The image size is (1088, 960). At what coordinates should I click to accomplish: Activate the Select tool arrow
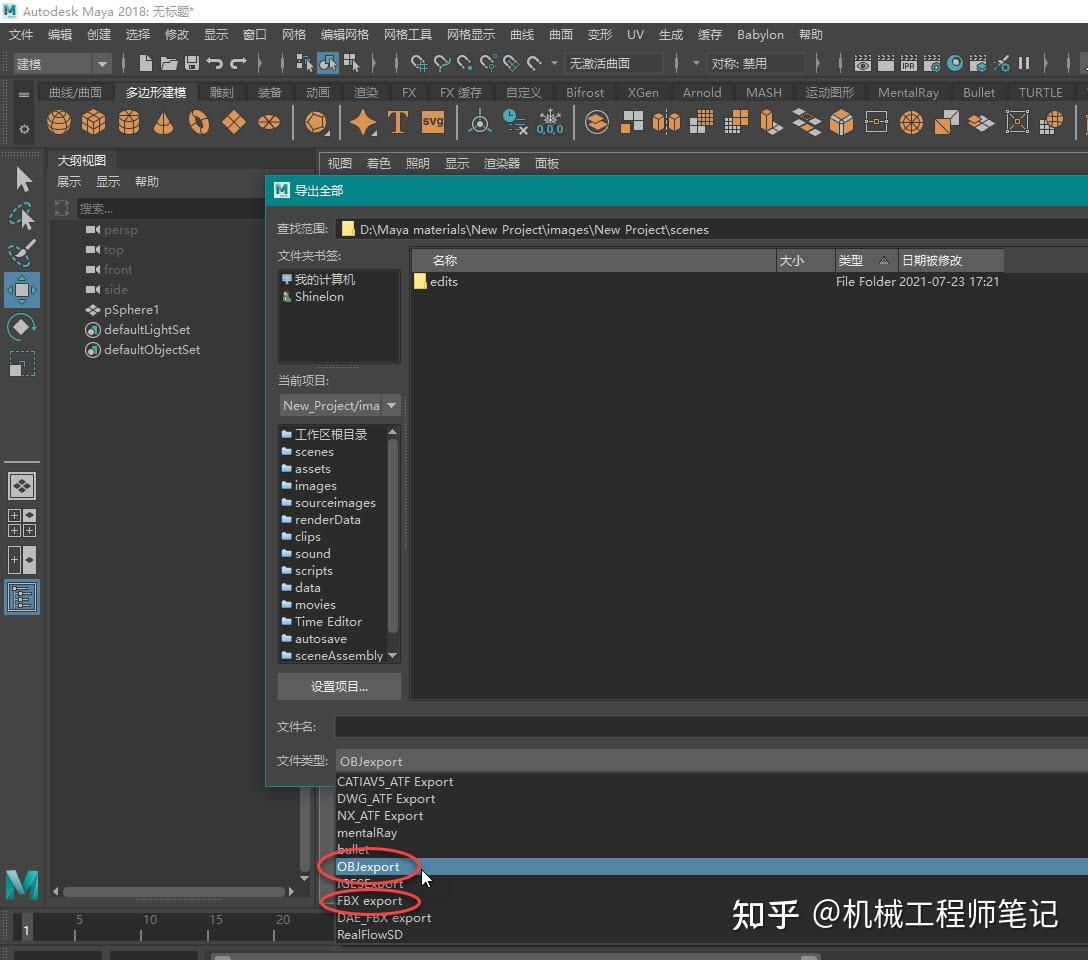point(23,180)
